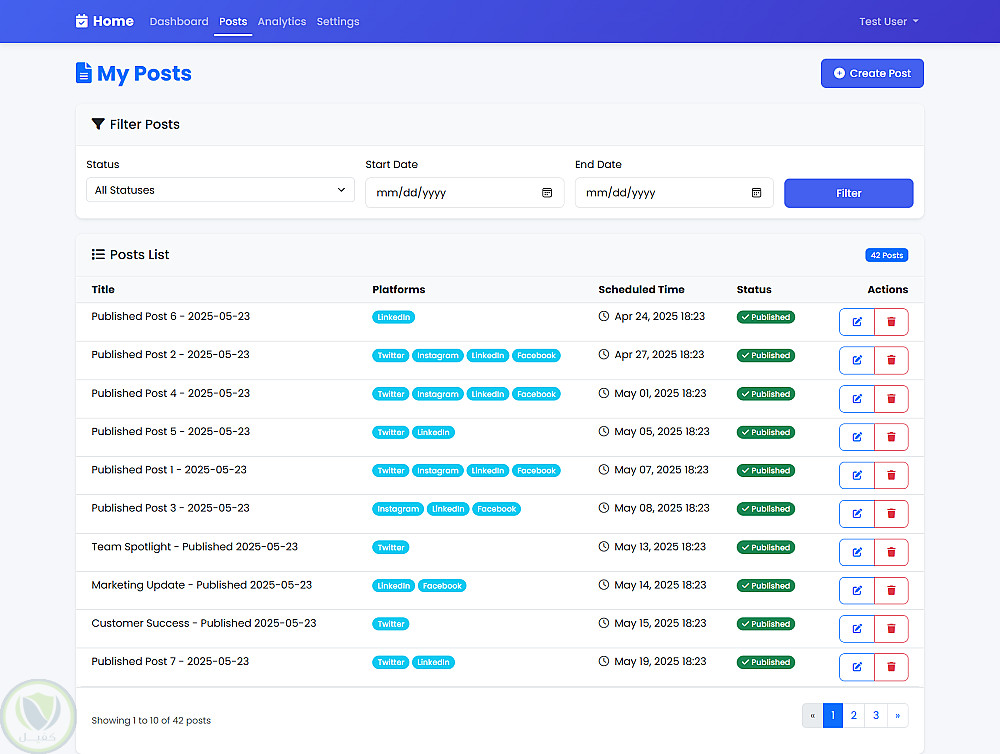Image resolution: width=1000 pixels, height=754 pixels.
Task: Click the Scheduled Time column header
Action: coord(641,290)
